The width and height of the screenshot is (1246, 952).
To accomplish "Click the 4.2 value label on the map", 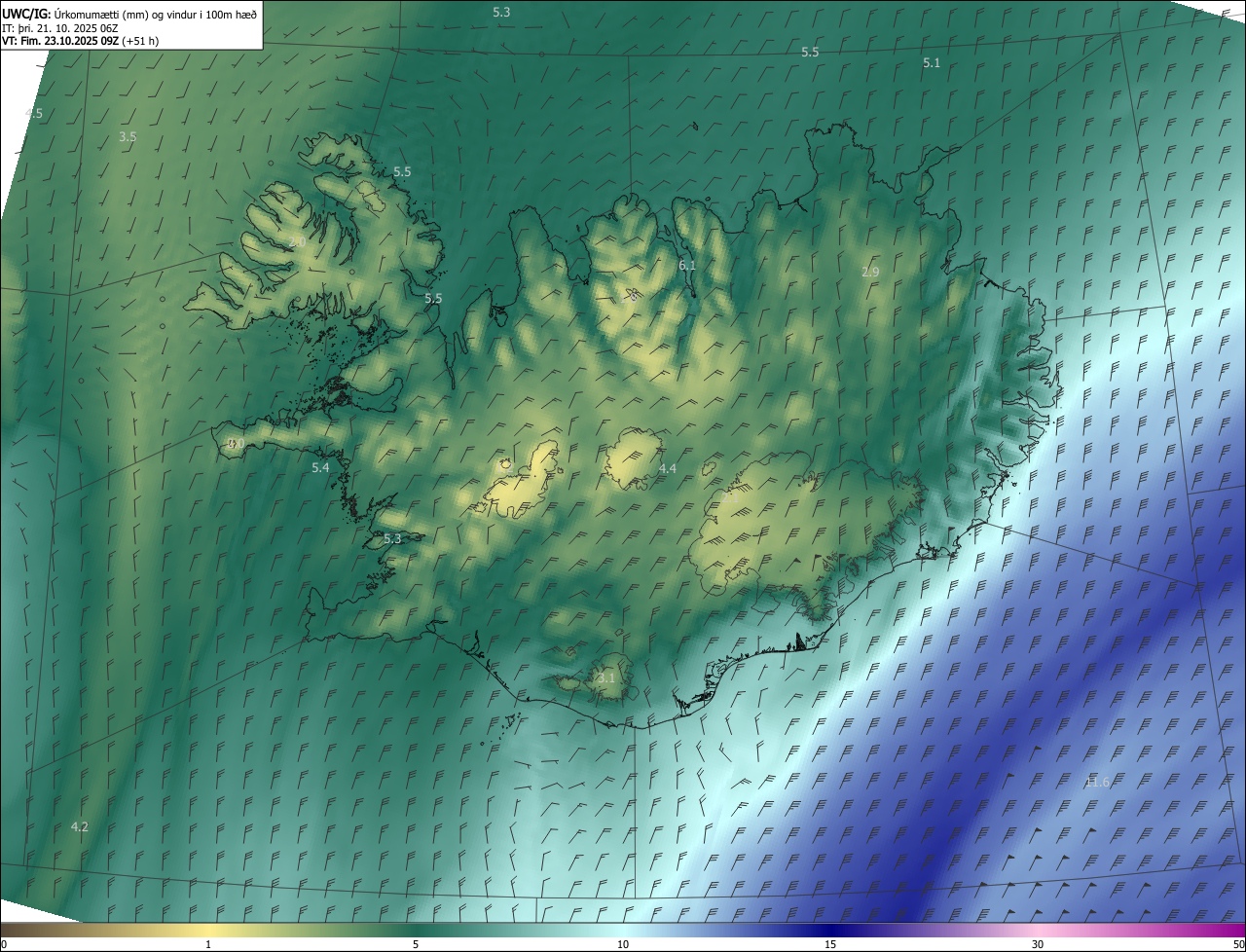I will (80, 827).
